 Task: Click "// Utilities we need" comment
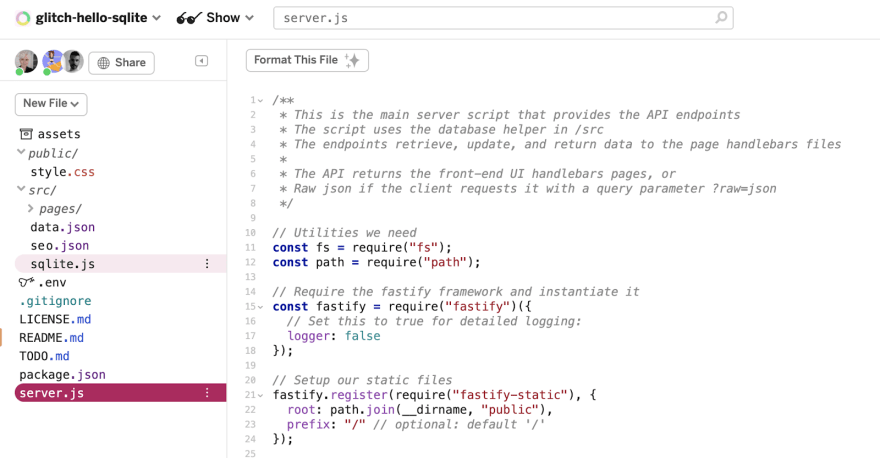coord(345,233)
